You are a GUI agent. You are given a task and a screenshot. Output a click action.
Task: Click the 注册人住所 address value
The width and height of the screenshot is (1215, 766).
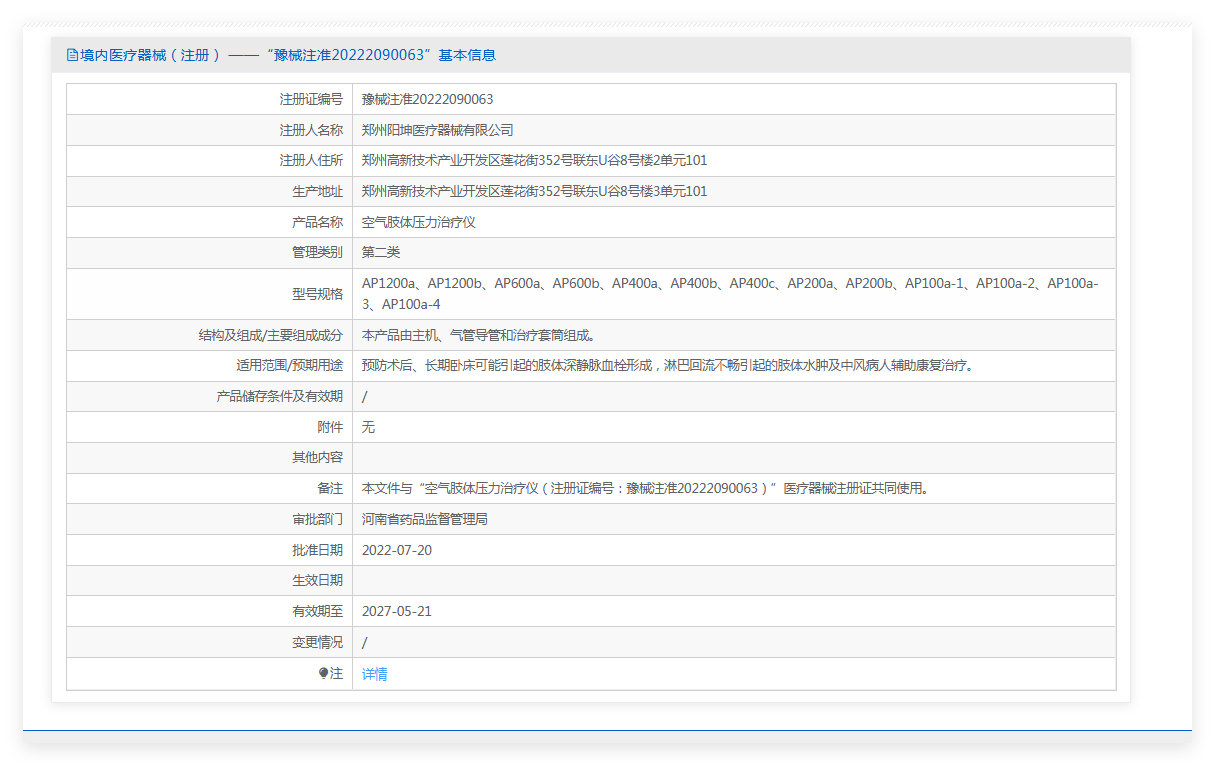coord(534,161)
